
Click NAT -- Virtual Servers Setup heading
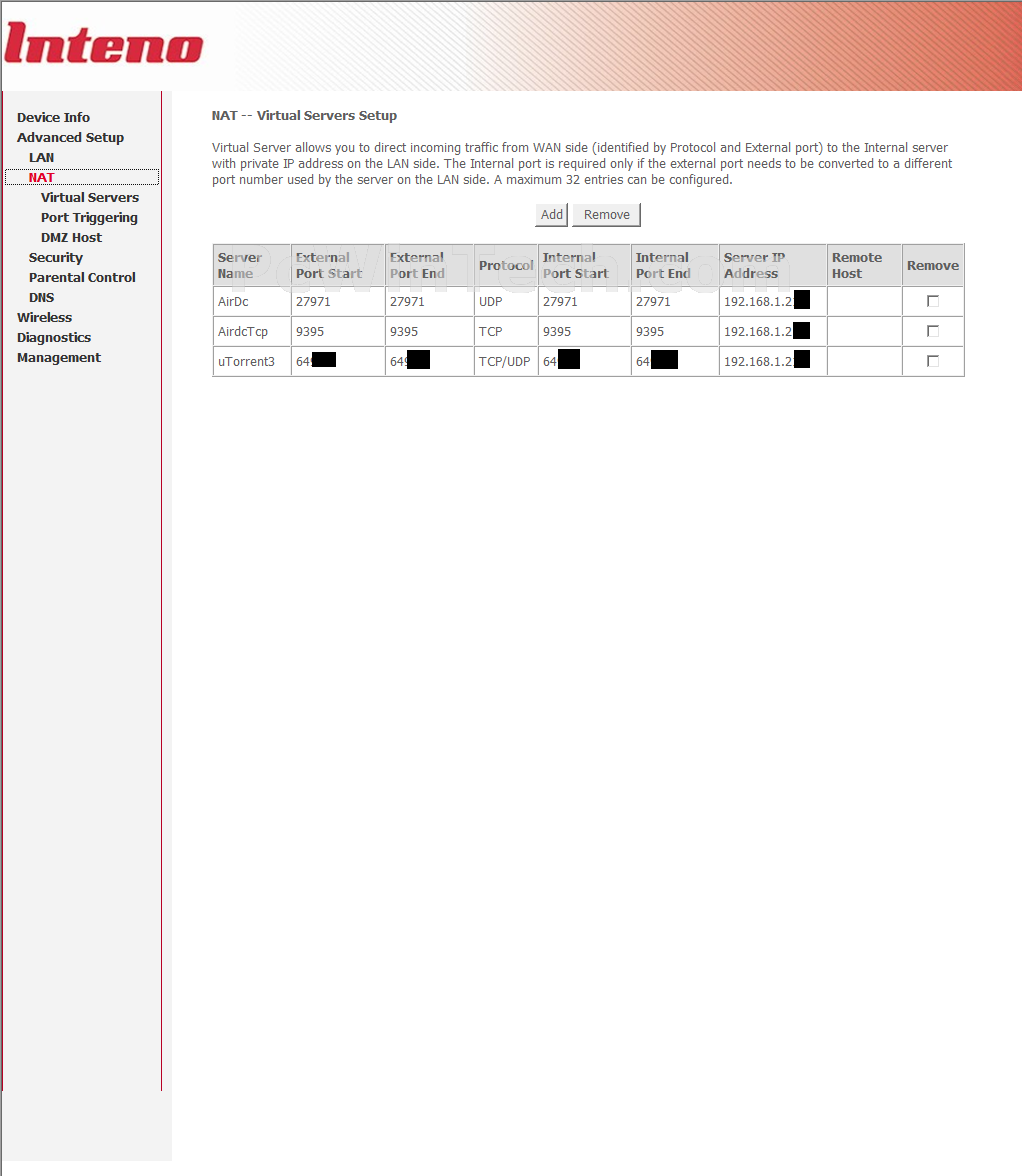[304, 116]
